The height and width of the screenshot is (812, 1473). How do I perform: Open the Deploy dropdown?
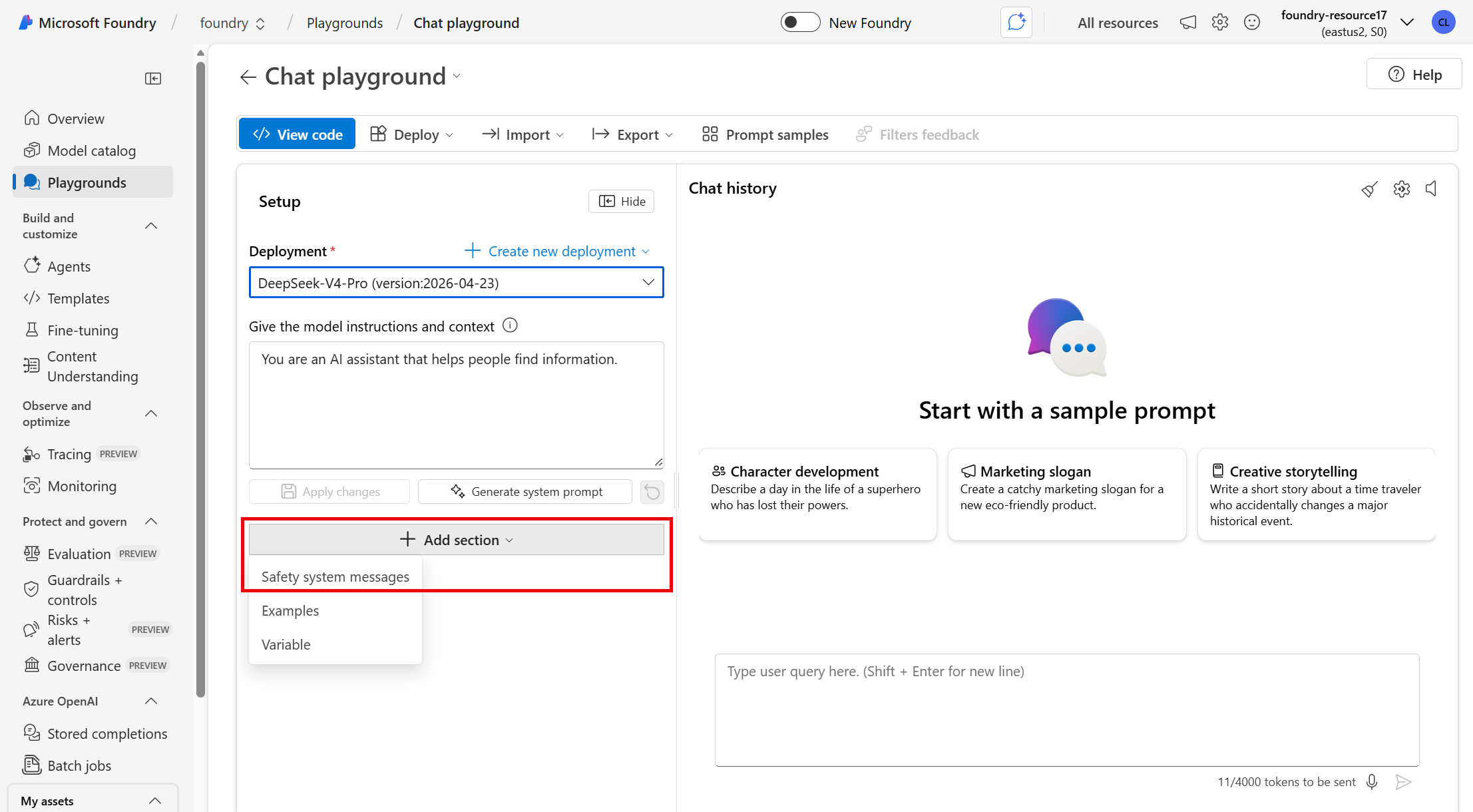click(x=412, y=134)
